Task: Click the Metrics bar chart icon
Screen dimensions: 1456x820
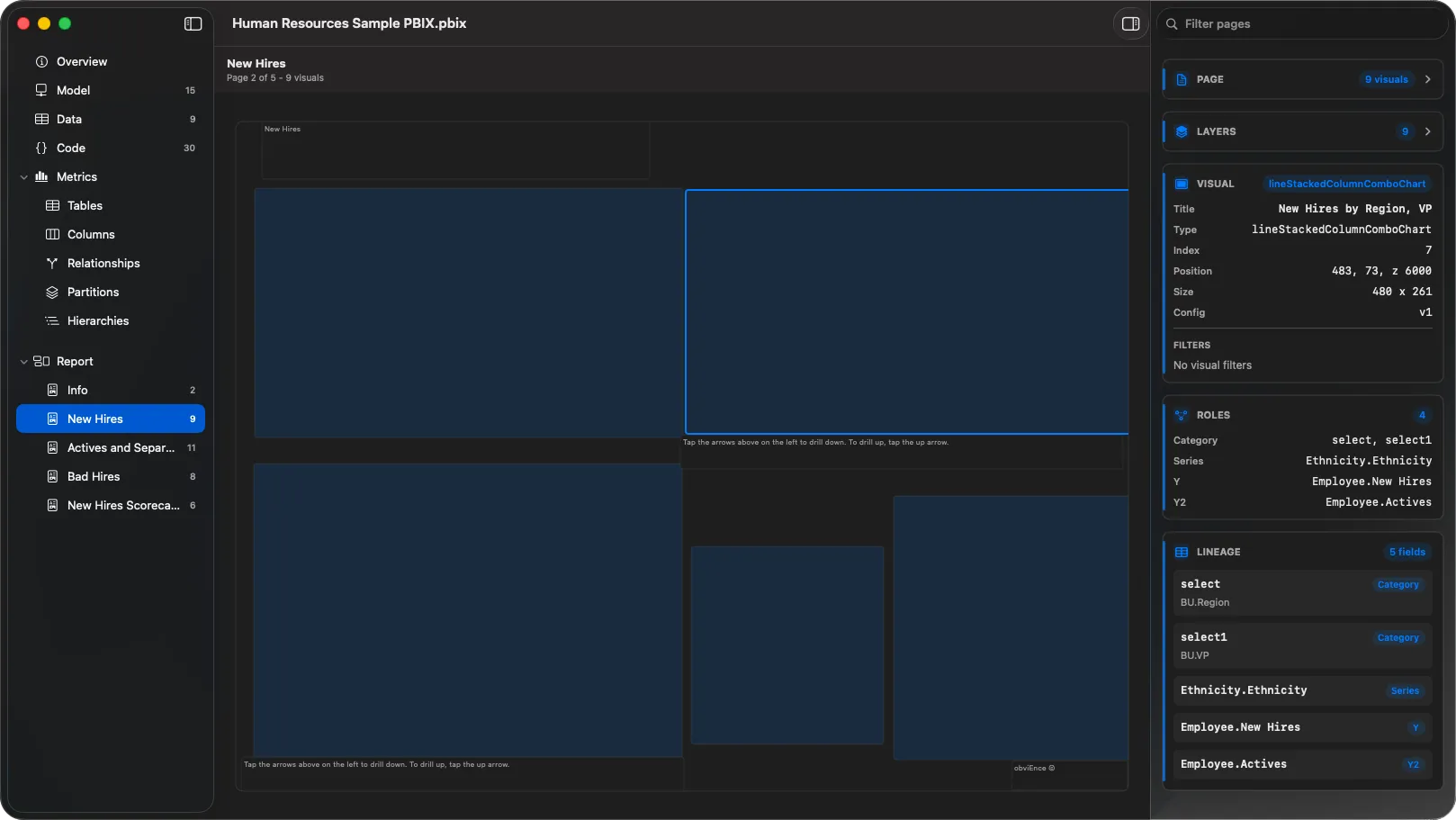Action: 41,176
